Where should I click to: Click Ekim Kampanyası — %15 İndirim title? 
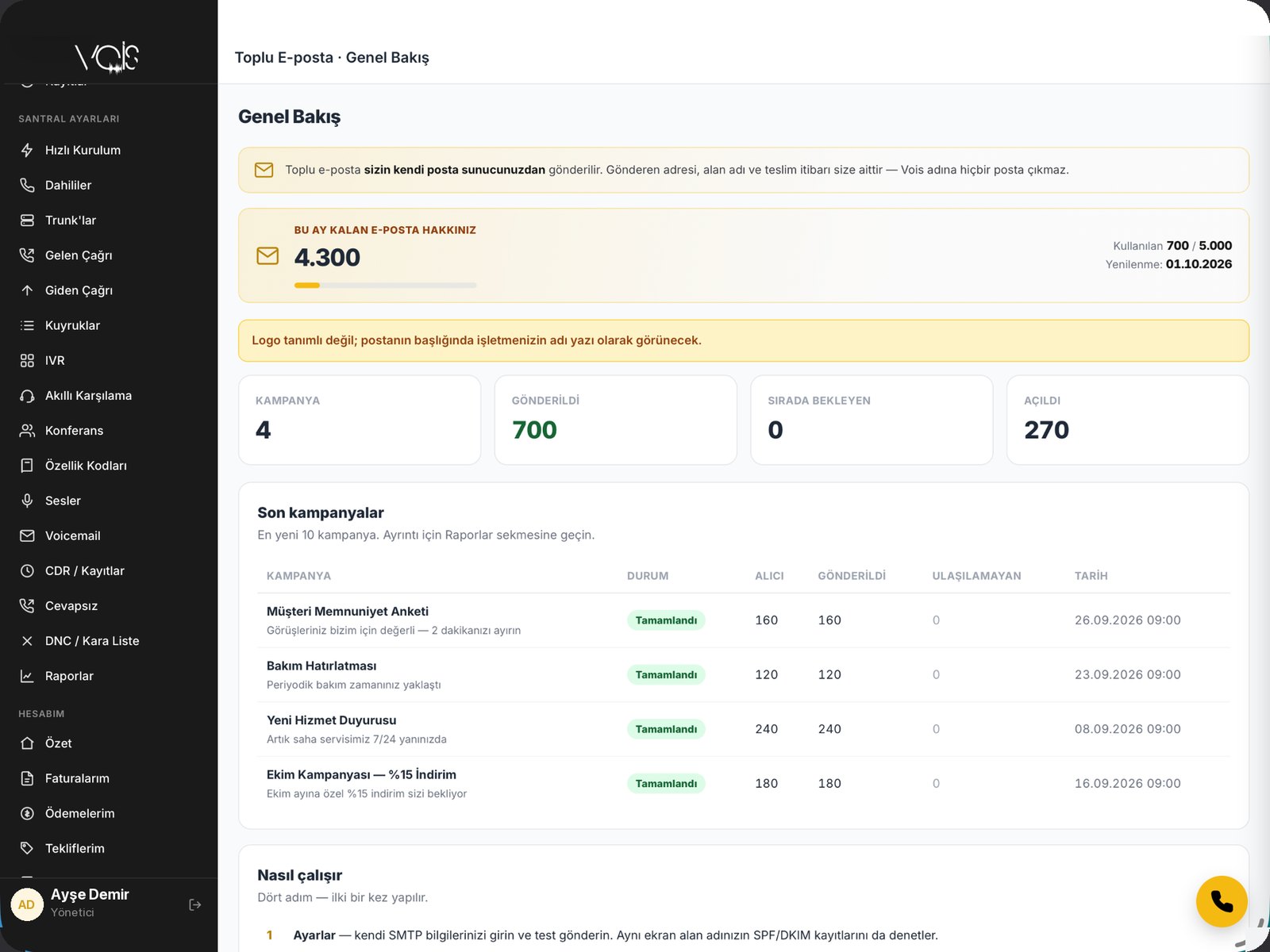(x=361, y=775)
